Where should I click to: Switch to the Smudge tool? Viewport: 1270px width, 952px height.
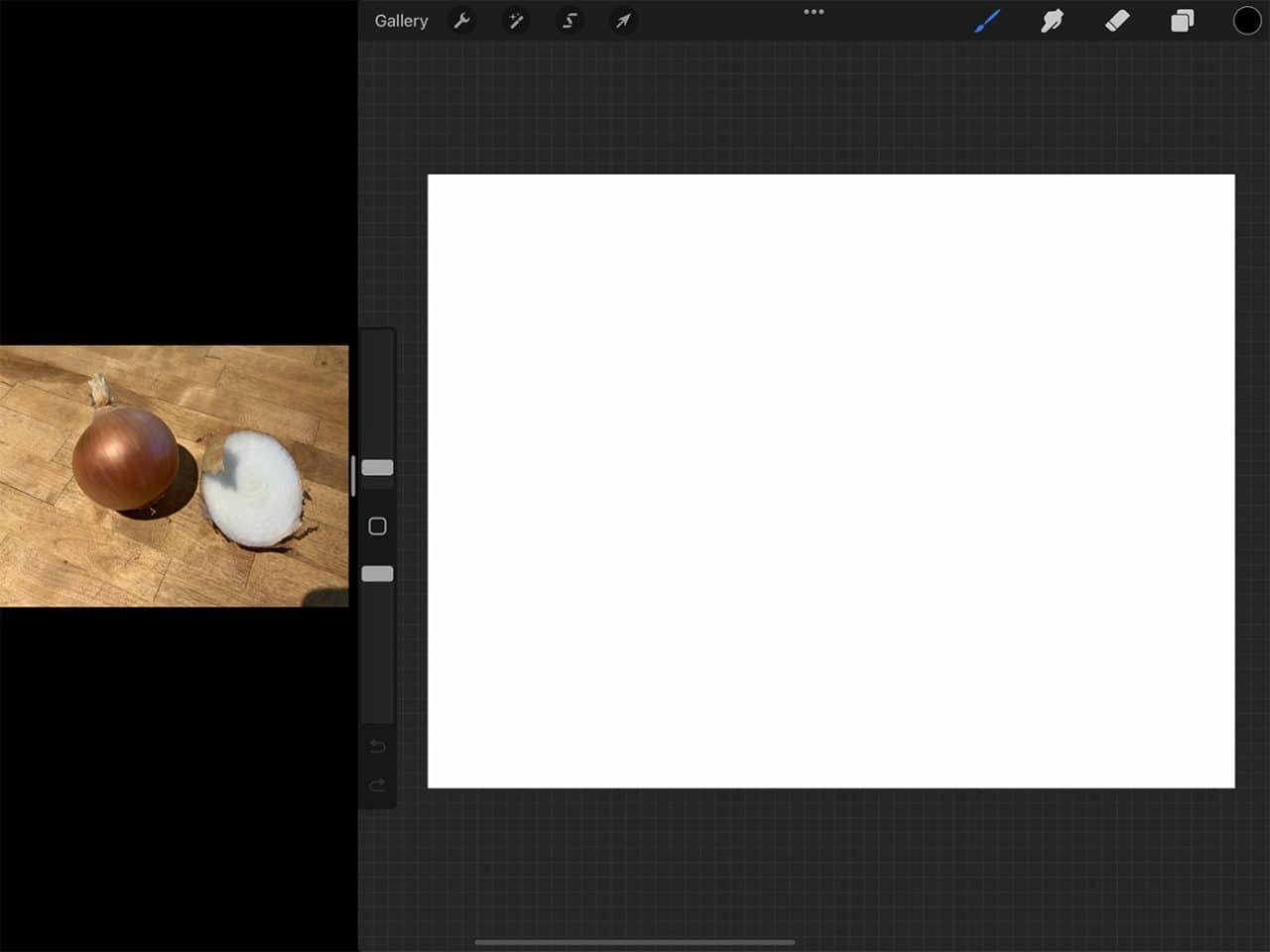point(1052,21)
